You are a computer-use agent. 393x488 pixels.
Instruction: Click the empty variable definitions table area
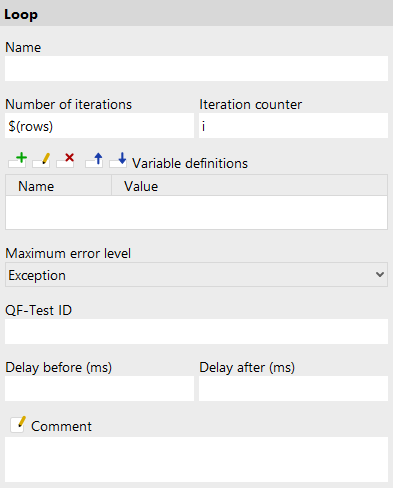(196, 212)
